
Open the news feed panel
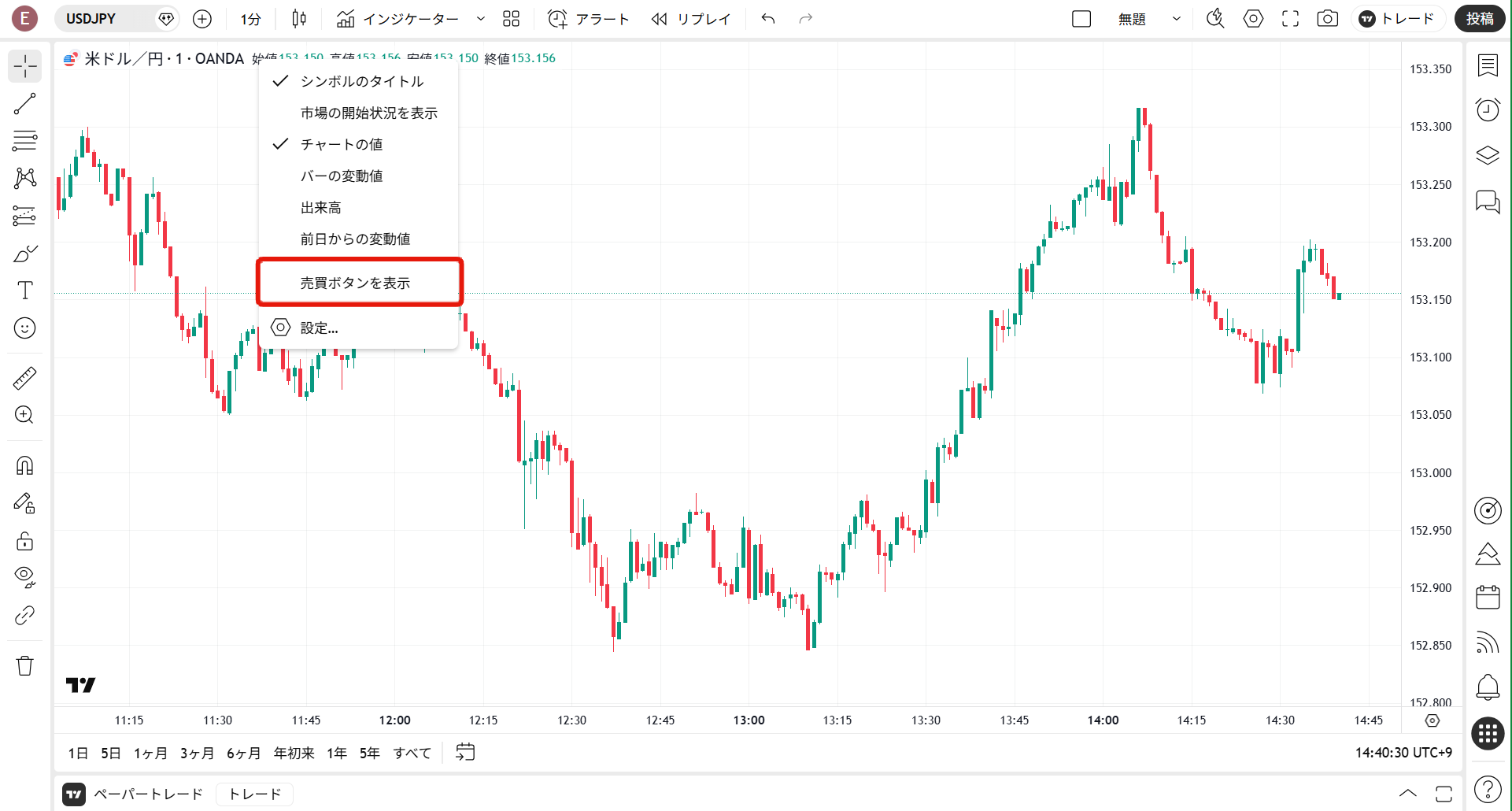click(1488, 643)
